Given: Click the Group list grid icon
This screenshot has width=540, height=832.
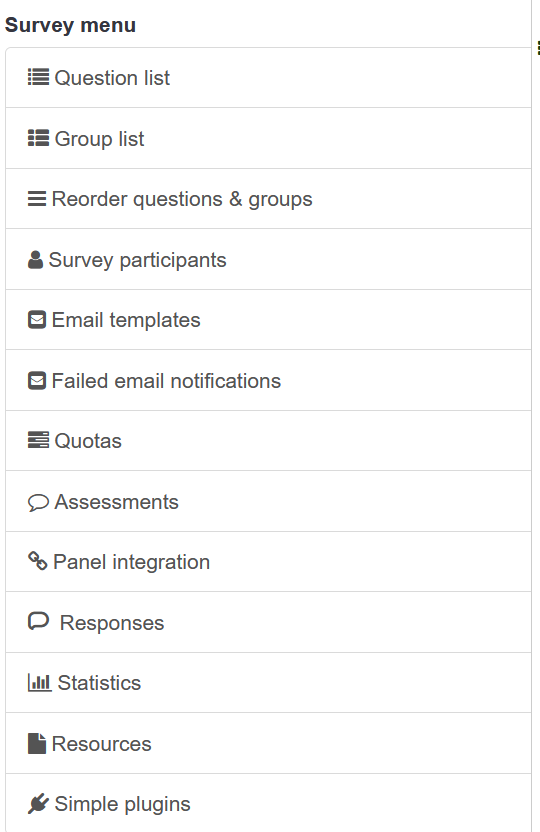Looking at the screenshot, I should [x=38, y=138].
